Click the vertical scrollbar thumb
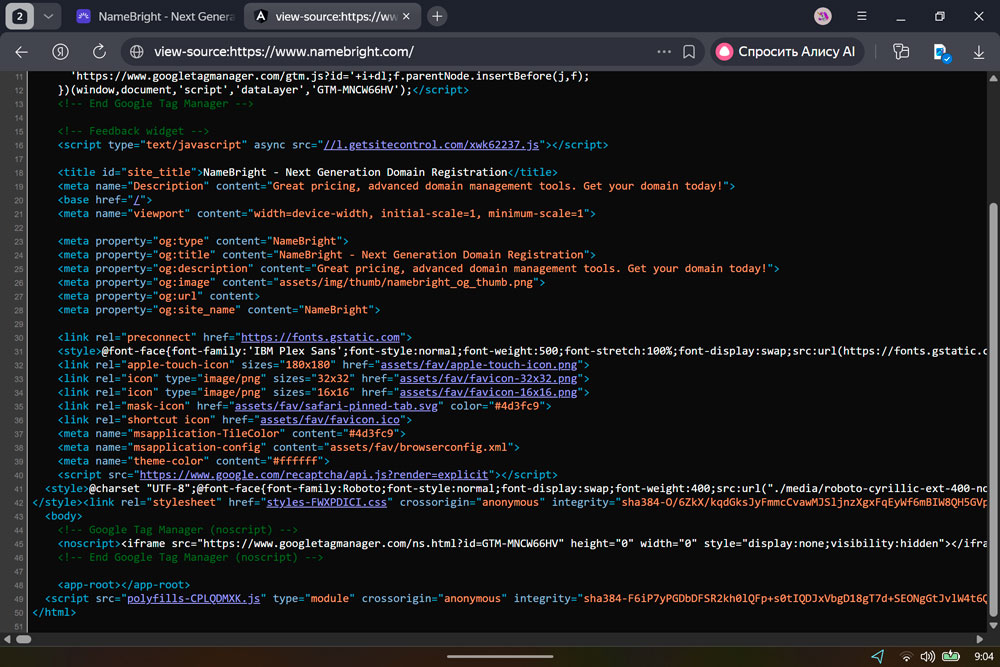 (x=993, y=408)
